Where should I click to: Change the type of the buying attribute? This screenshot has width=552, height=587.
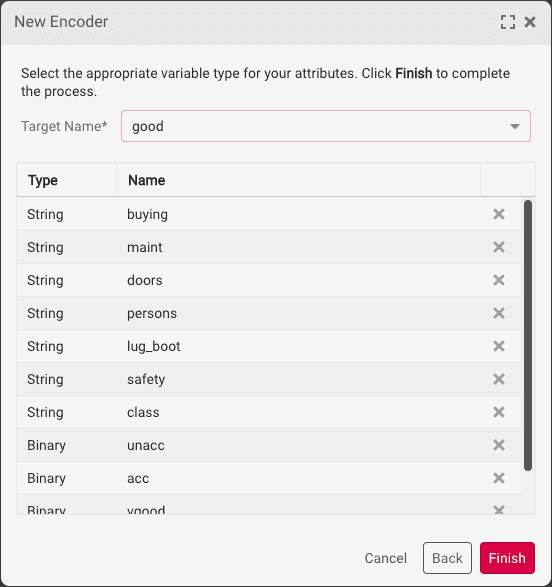coord(45,215)
